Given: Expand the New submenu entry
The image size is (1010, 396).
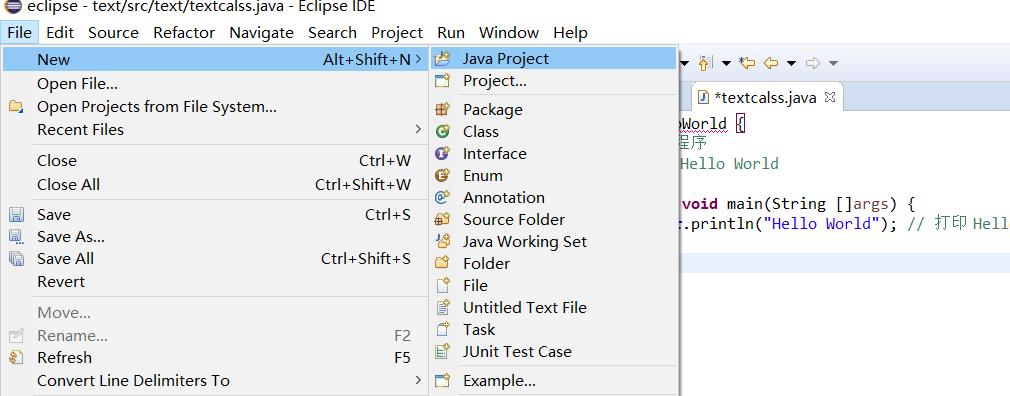Looking at the screenshot, I should click(216, 59).
